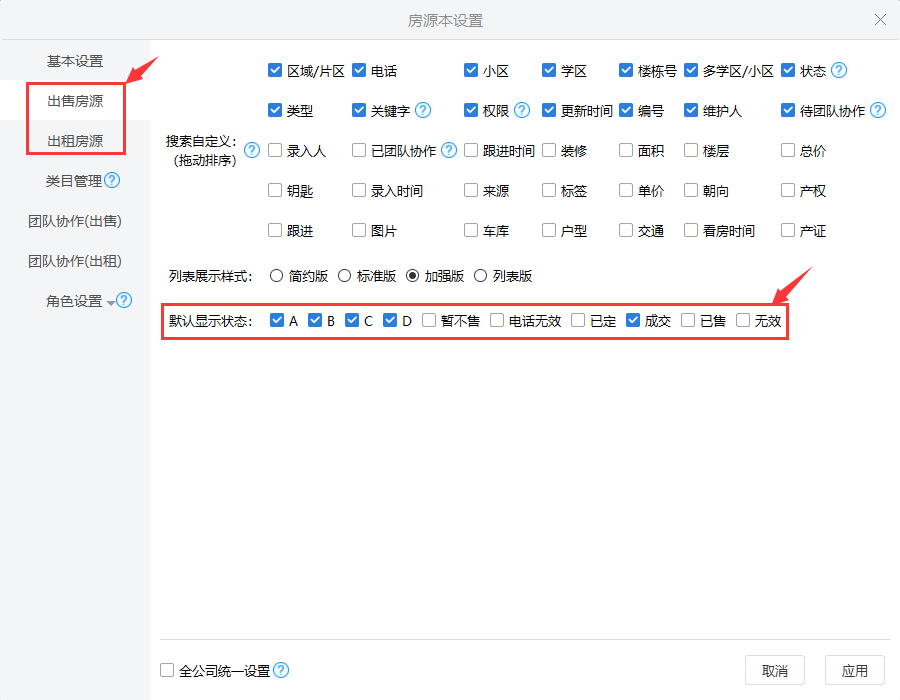Enable 产权 search field
Image resolution: width=900 pixels, height=700 pixels.
(788, 190)
